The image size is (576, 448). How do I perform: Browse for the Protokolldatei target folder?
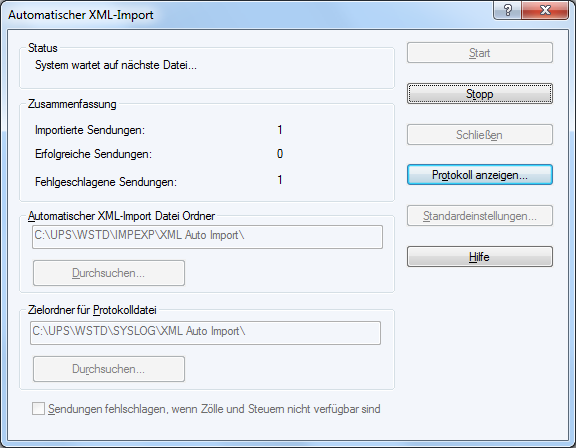(x=109, y=369)
